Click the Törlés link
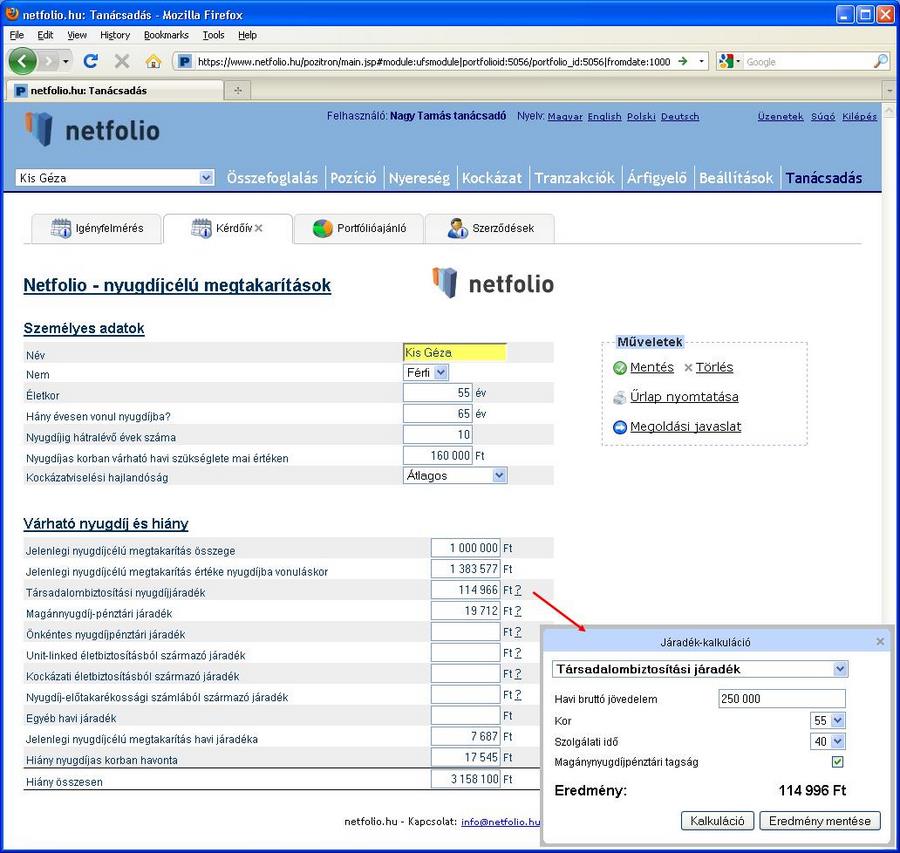 click(715, 367)
